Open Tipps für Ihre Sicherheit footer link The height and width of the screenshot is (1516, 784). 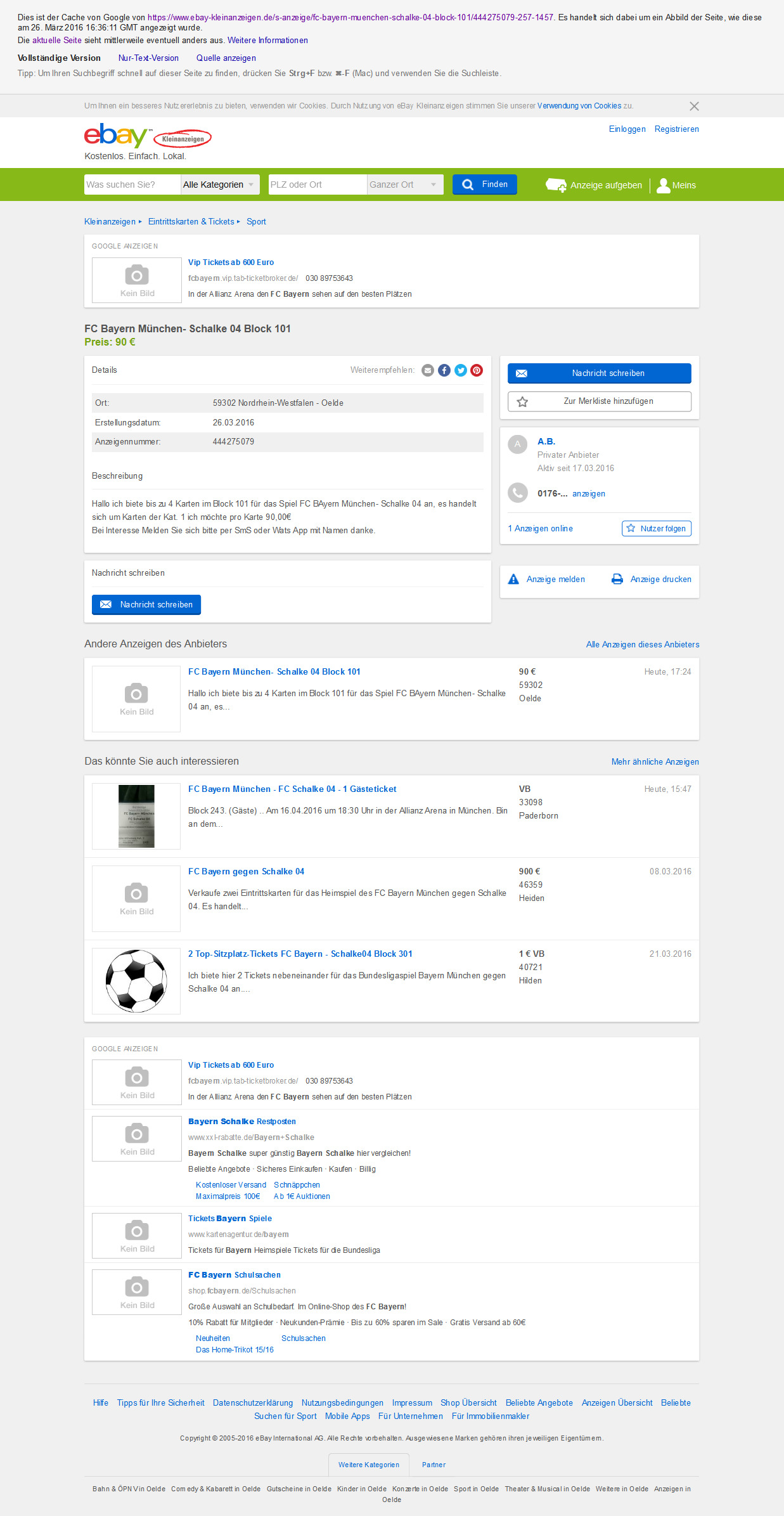pos(161,1403)
